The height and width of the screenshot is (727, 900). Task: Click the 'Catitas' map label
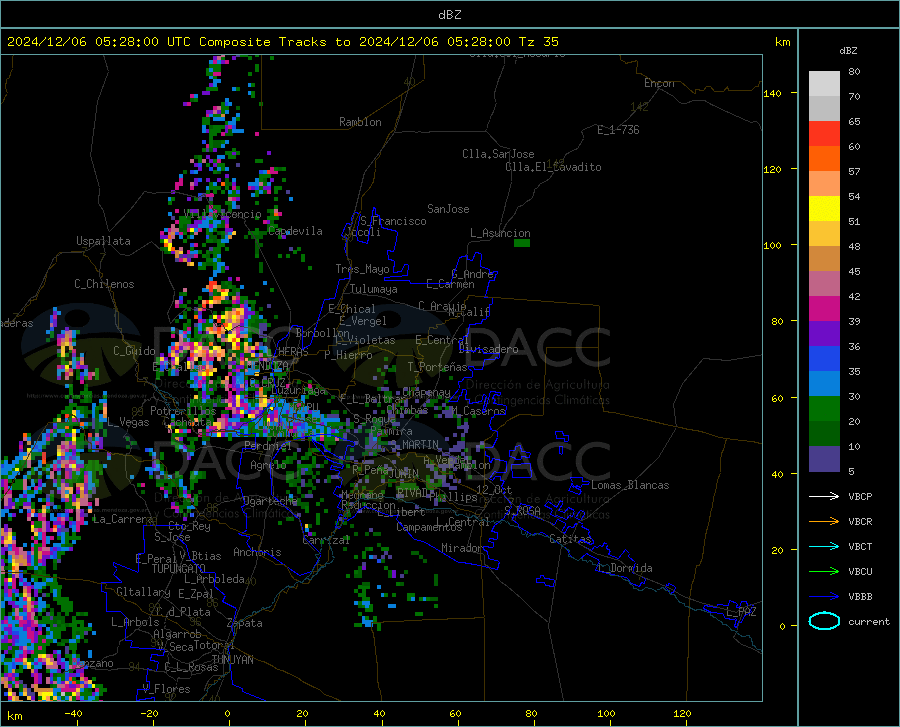tap(570, 539)
